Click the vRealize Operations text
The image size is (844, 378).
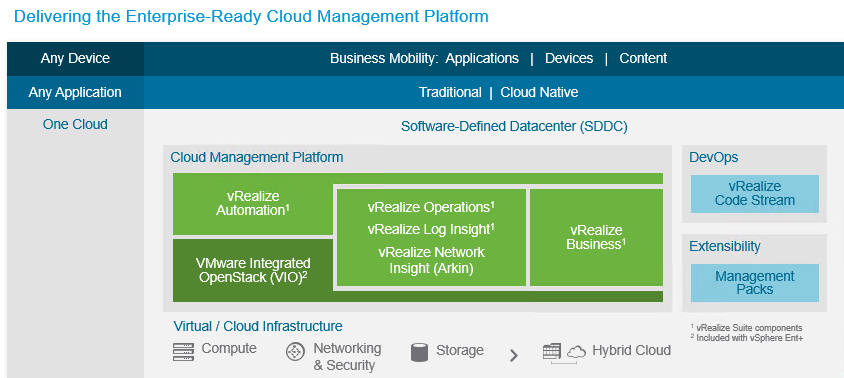coord(431,207)
